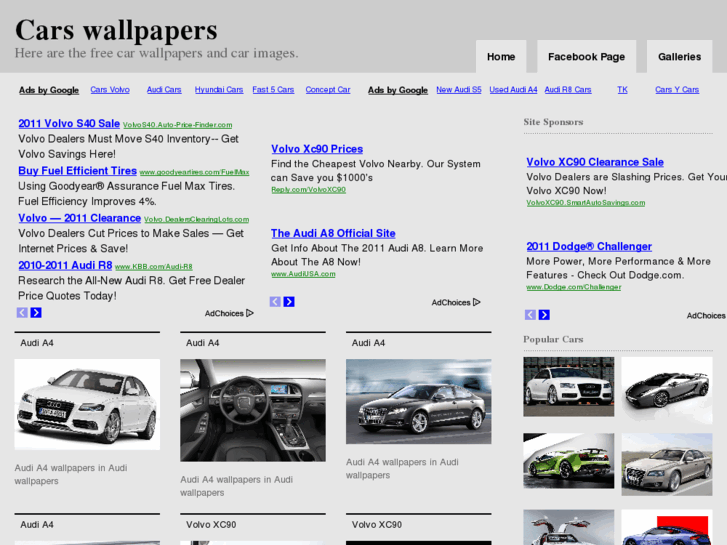
Task: Visit the Reply.com/VolvoXC90 URL link
Action: coord(308,190)
